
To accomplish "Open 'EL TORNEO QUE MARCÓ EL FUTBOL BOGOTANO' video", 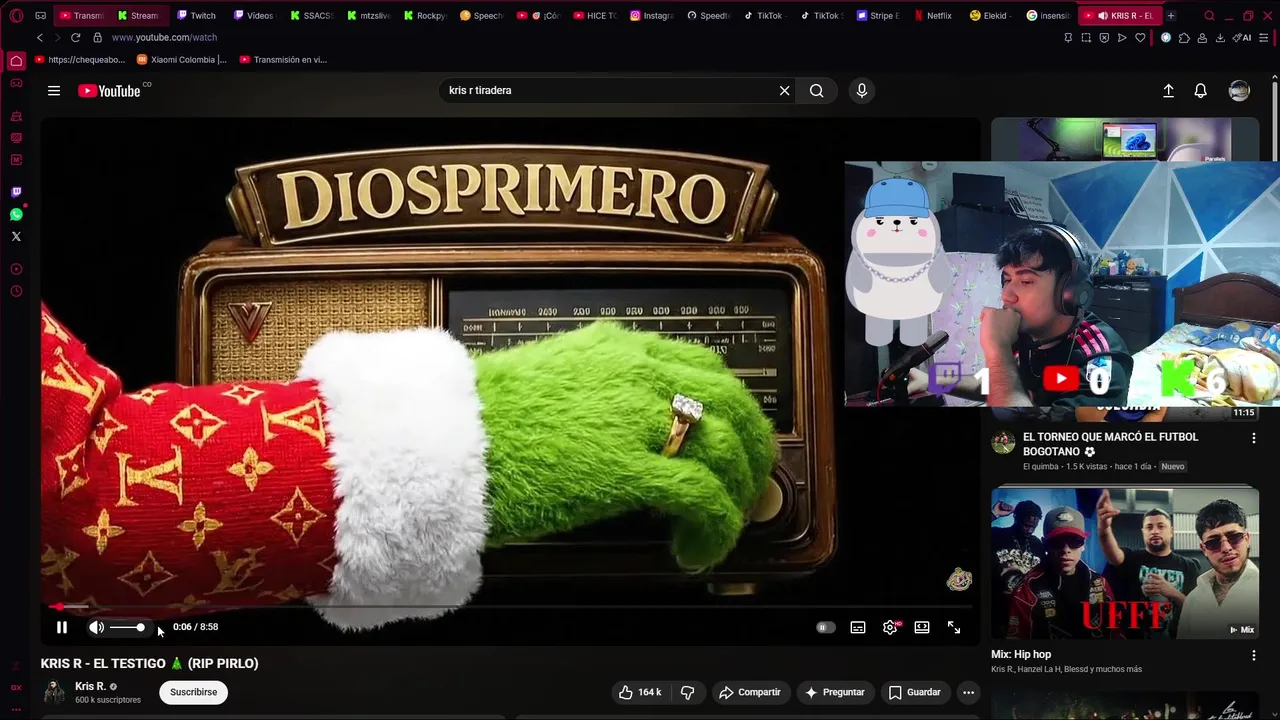I will [x=1110, y=444].
